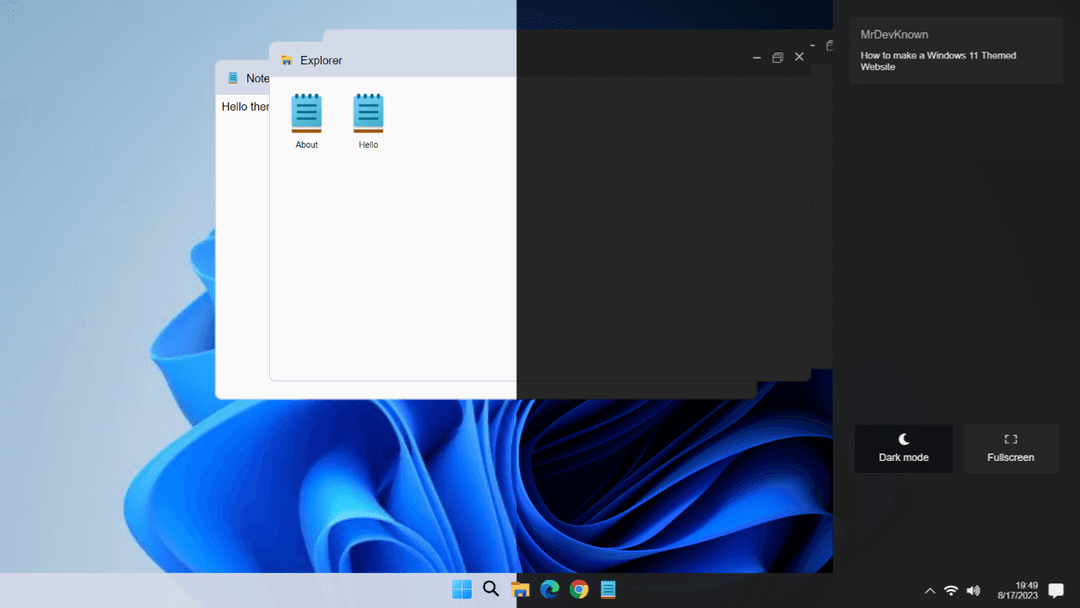Screen dimensions: 1080x608
Task: Open Microsoft Edge from the taskbar
Action: (x=550, y=589)
